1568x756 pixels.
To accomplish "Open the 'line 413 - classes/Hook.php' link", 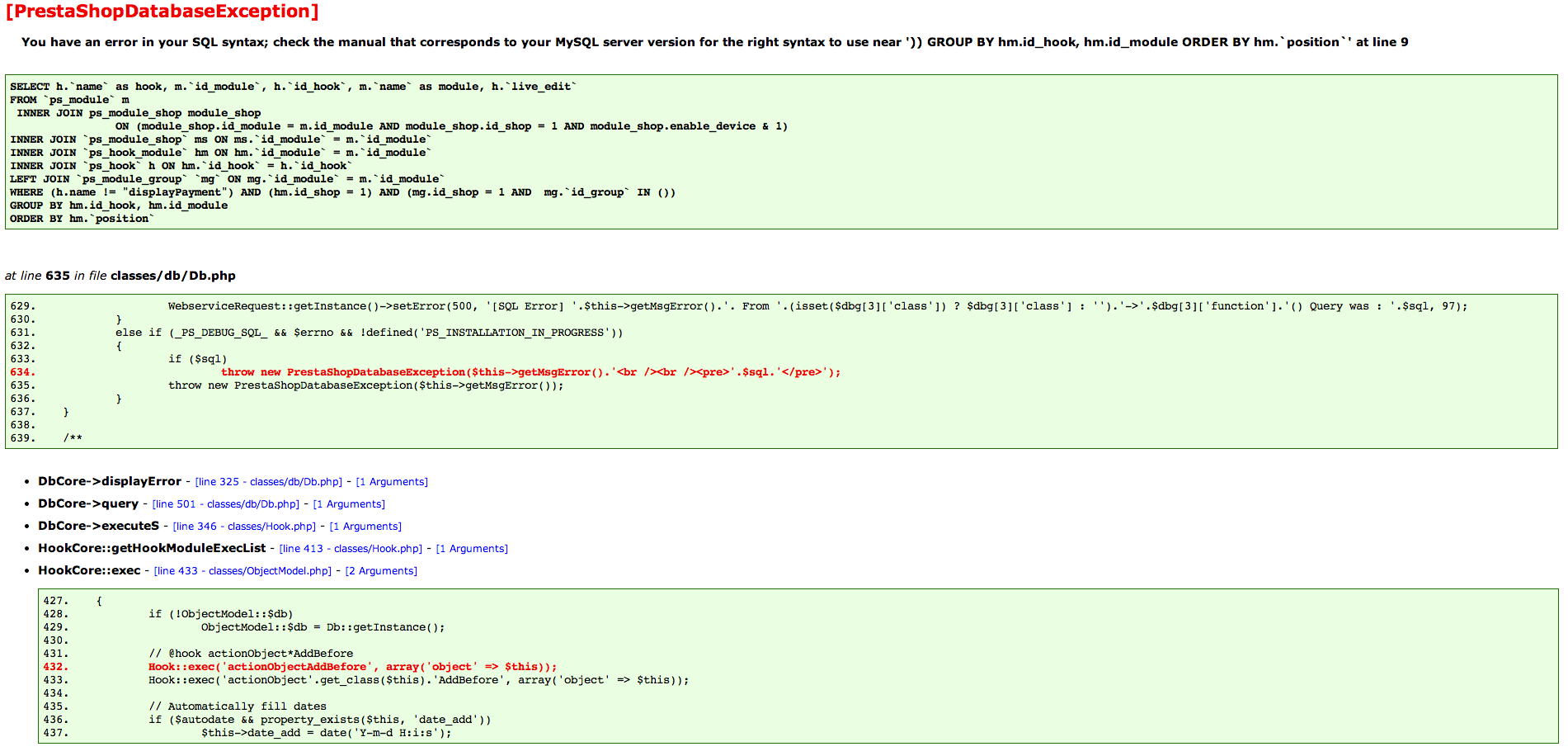I will click(x=351, y=549).
